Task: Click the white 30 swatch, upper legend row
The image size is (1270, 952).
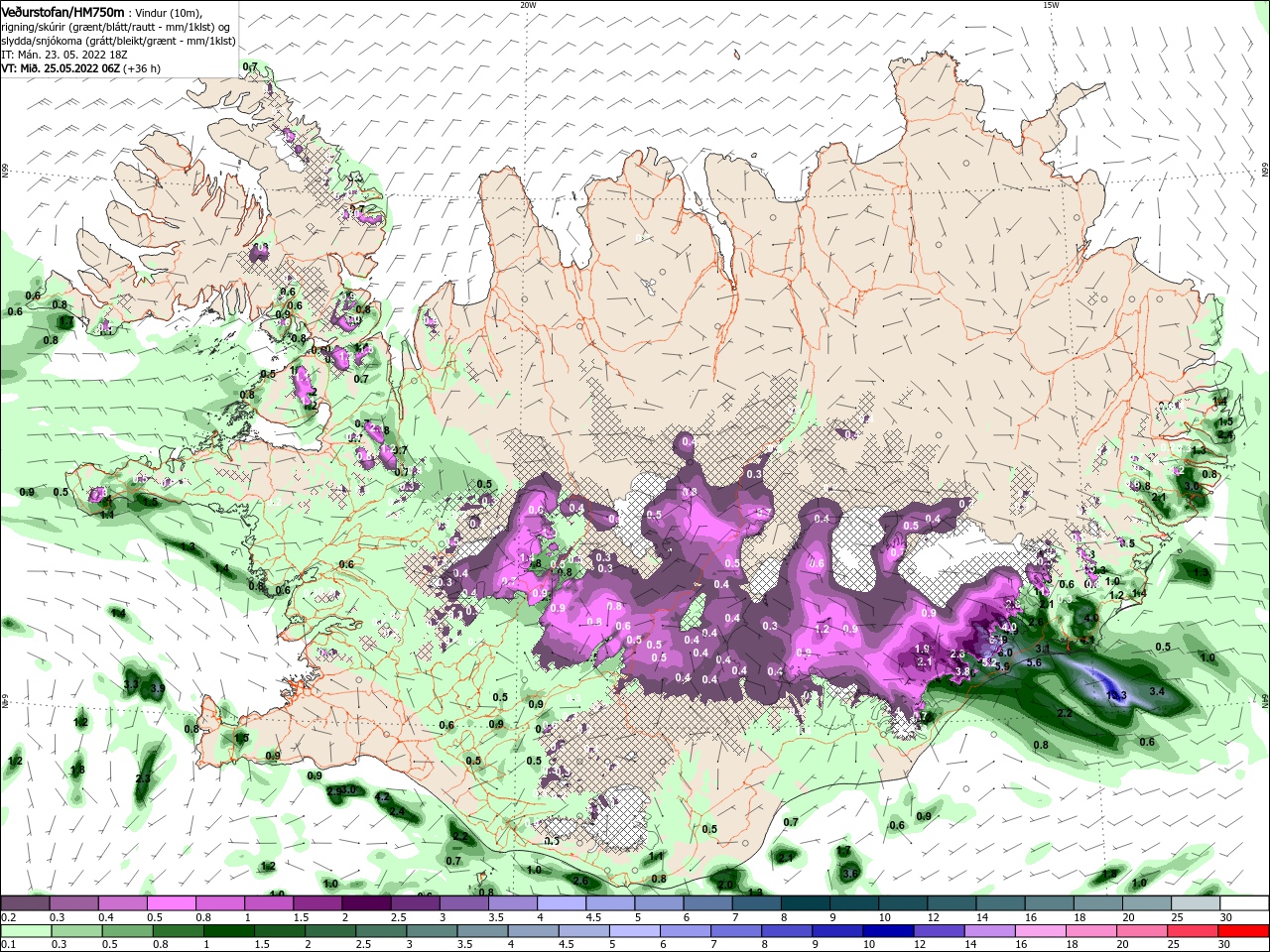Action: pos(1243,903)
